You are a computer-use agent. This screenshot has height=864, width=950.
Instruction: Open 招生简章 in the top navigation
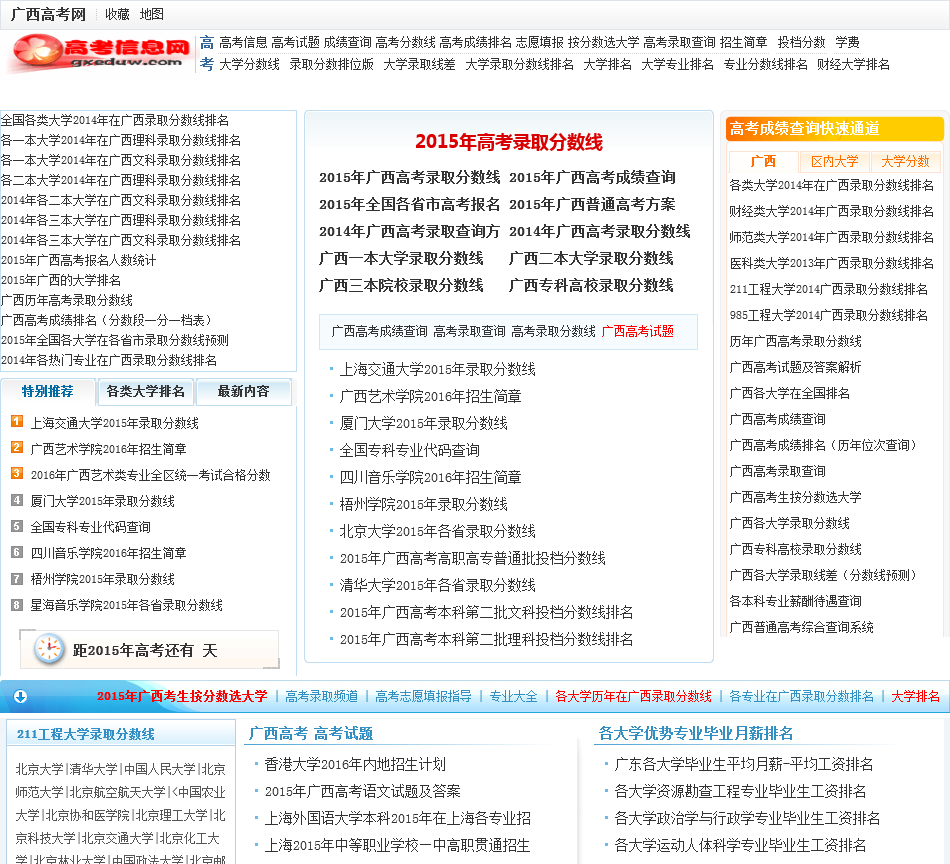[x=743, y=42]
